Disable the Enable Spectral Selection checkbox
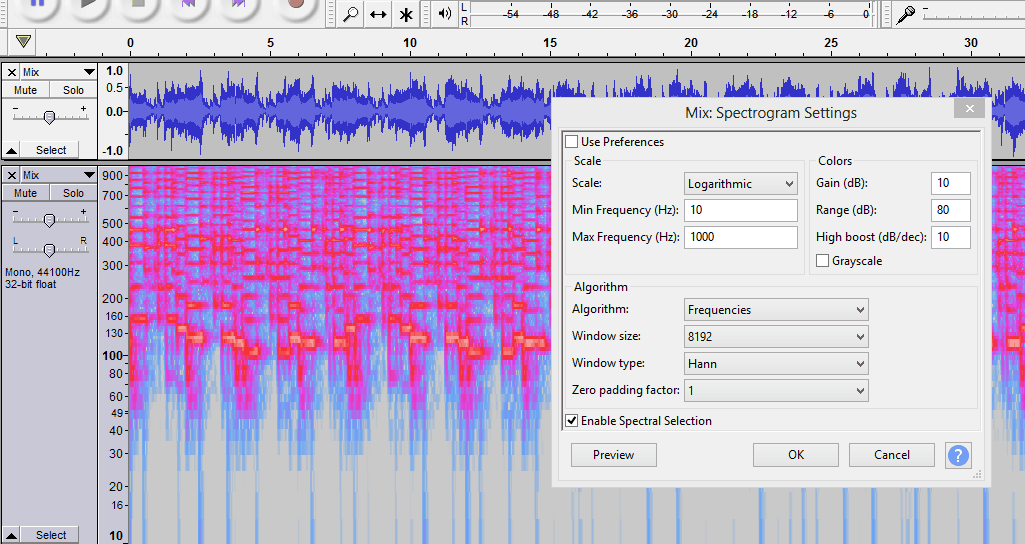Image resolution: width=1025 pixels, height=544 pixels. tap(572, 421)
